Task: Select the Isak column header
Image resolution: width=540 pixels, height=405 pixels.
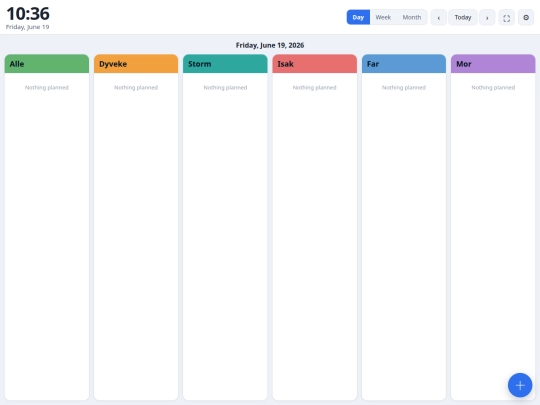Action: (314, 64)
